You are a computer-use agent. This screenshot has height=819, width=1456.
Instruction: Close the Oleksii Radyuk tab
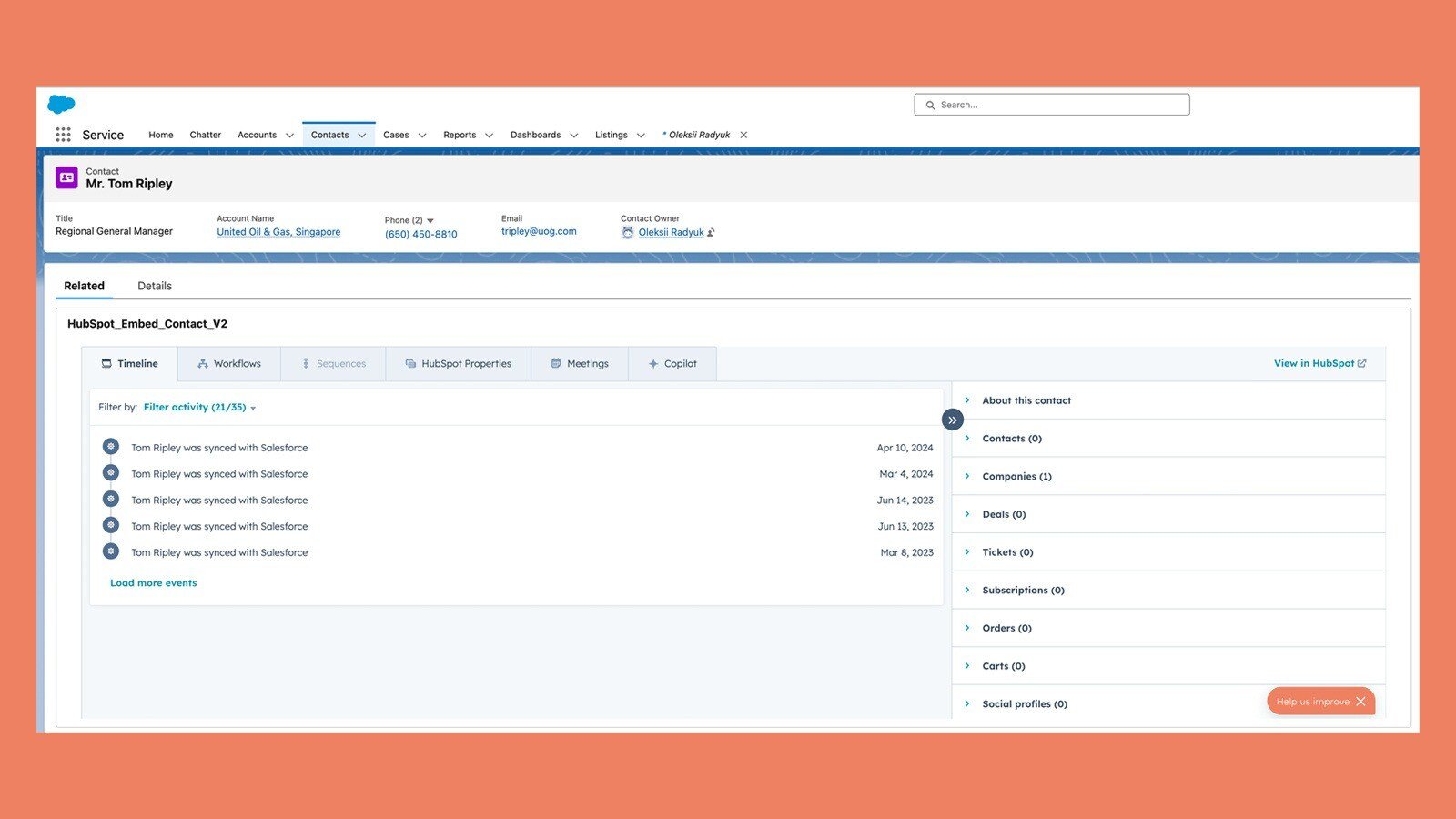pyautogui.click(x=743, y=135)
